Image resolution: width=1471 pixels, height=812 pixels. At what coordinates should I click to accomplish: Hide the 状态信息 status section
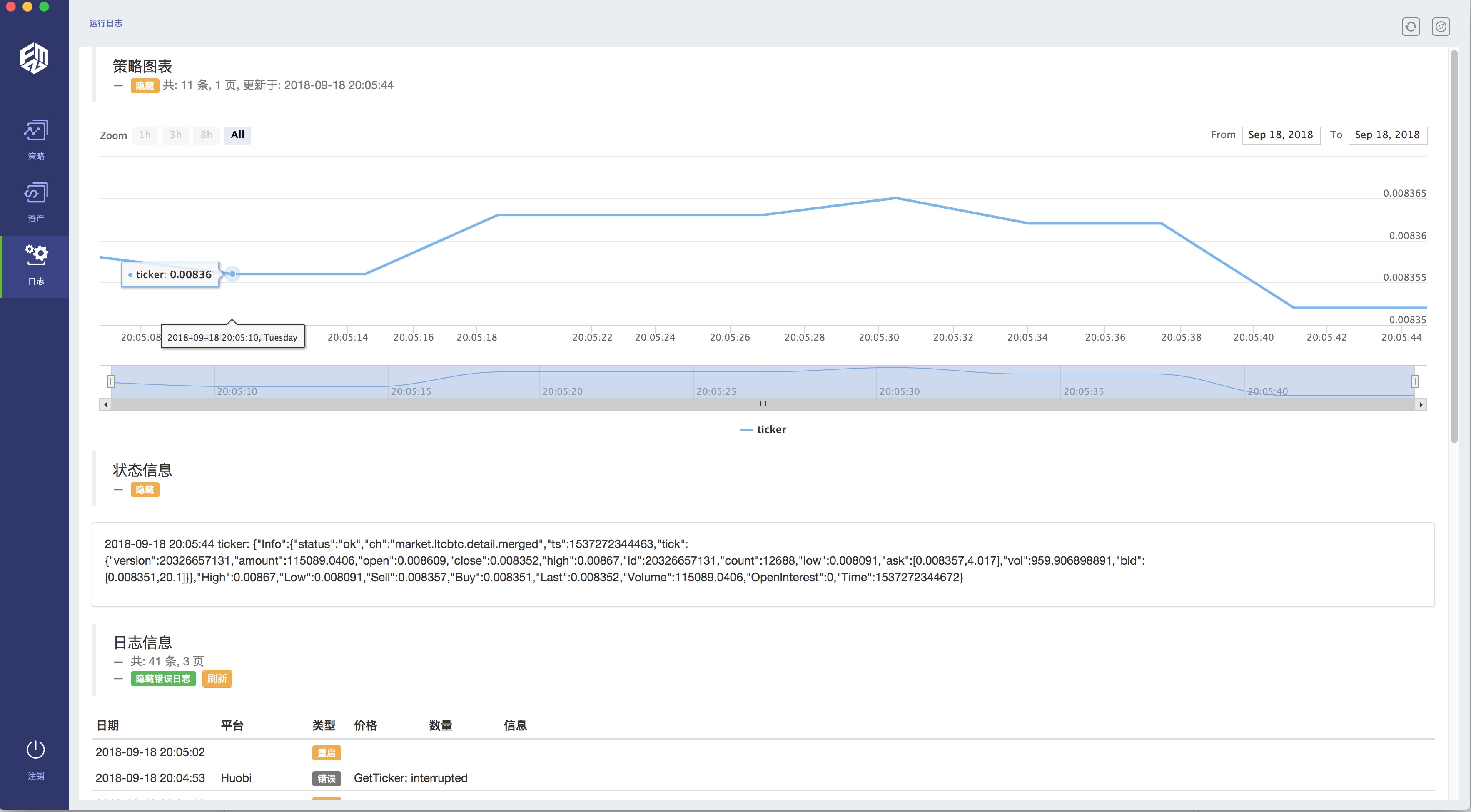pos(145,490)
